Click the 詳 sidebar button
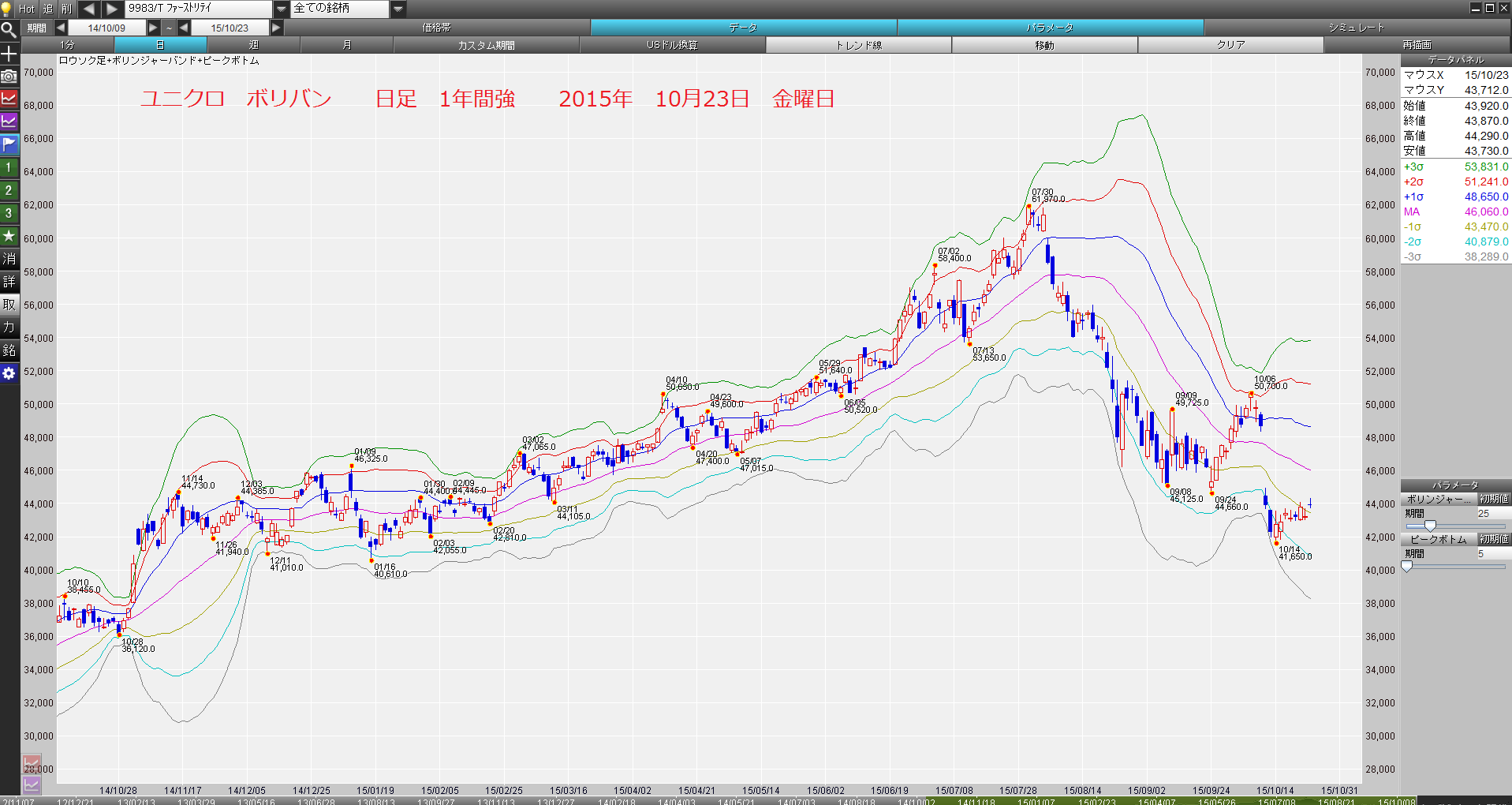This screenshot has height=805, width=1512. (x=9, y=282)
